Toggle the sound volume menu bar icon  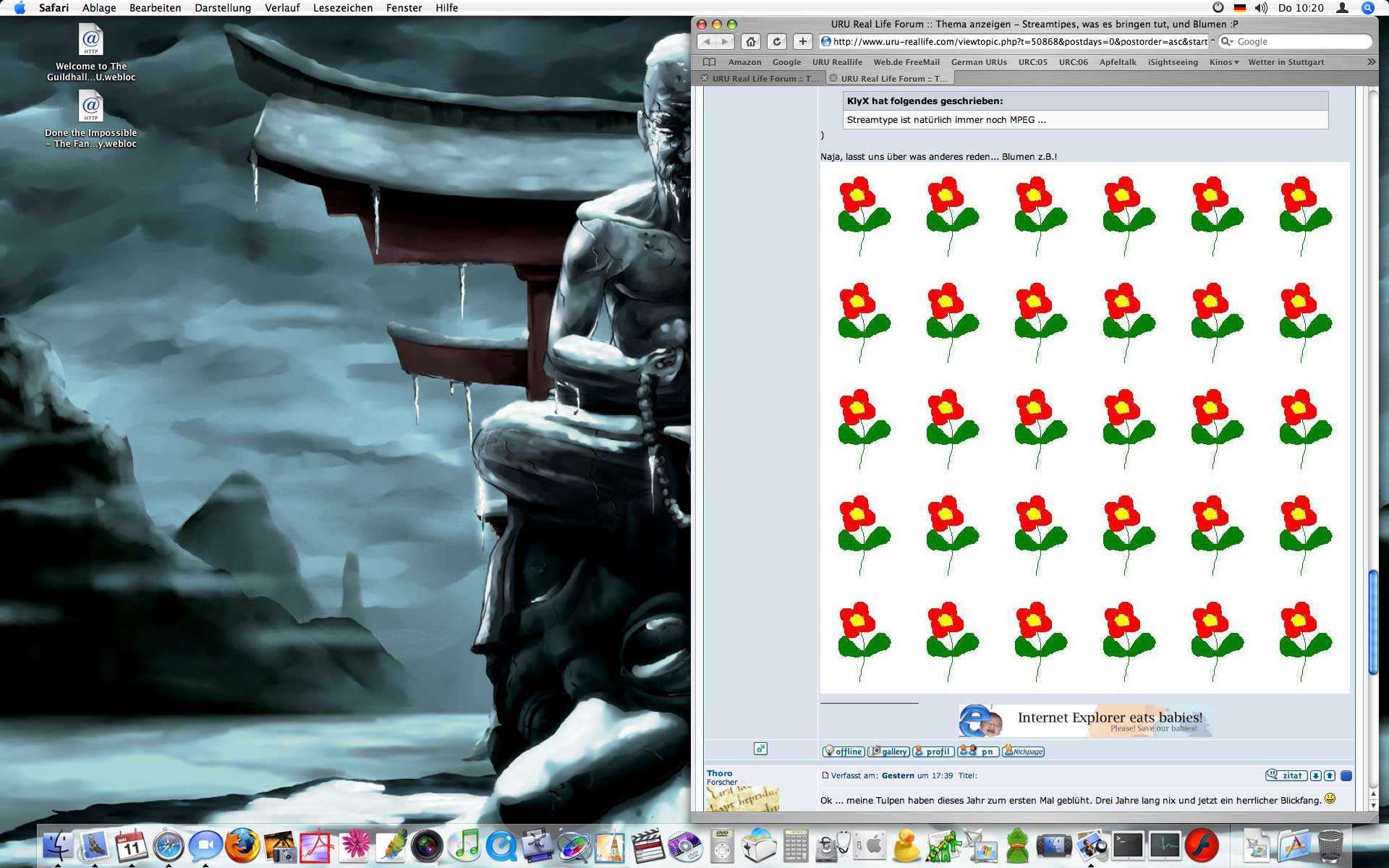pyautogui.click(x=1261, y=8)
